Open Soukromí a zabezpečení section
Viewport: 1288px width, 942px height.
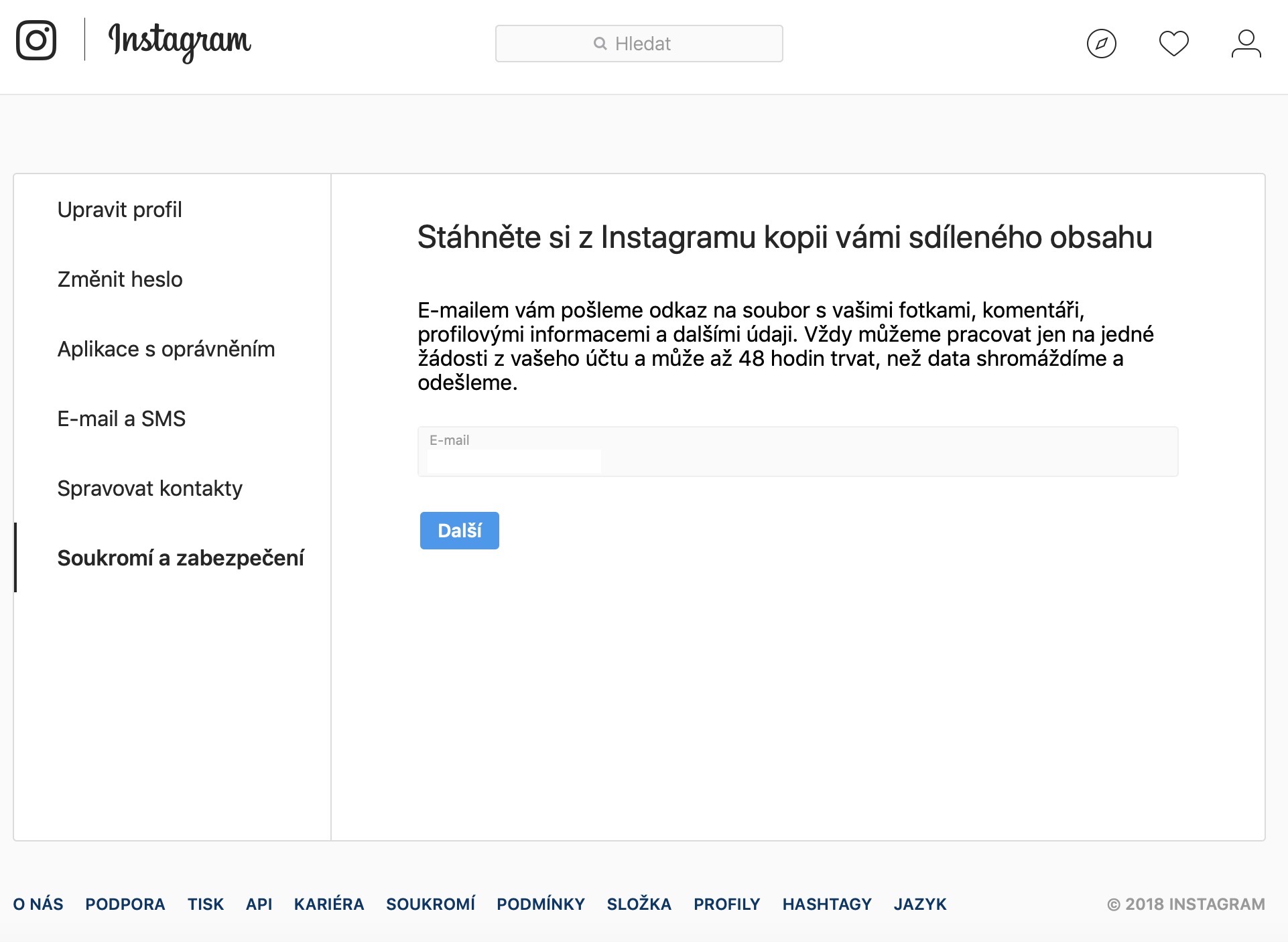180,558
